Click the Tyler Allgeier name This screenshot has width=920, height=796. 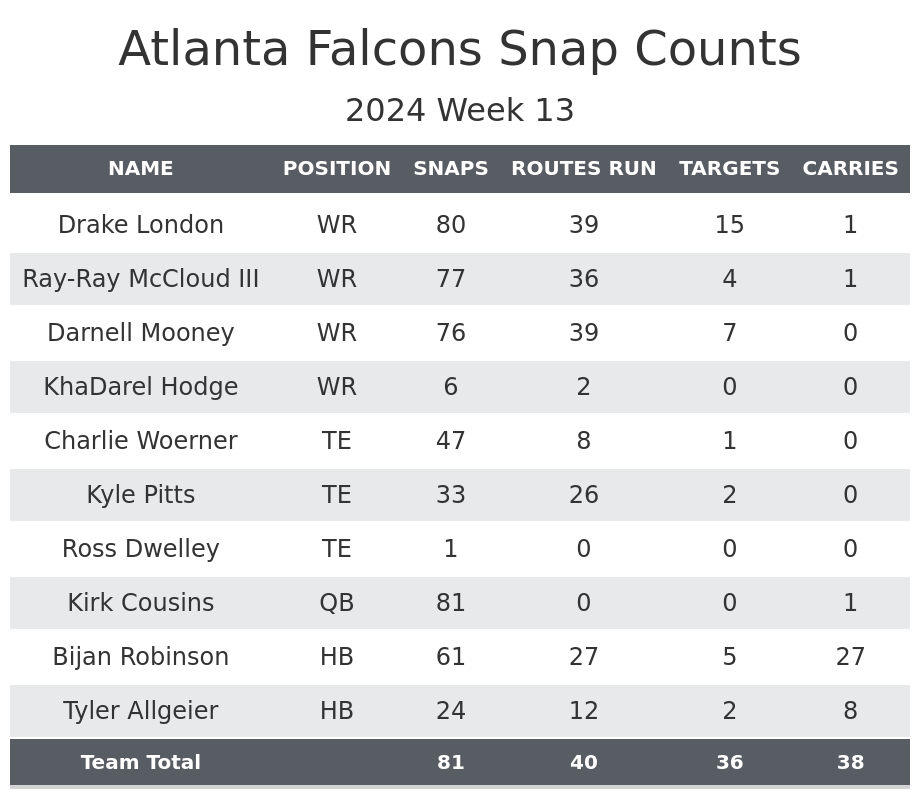click(141, 711)
